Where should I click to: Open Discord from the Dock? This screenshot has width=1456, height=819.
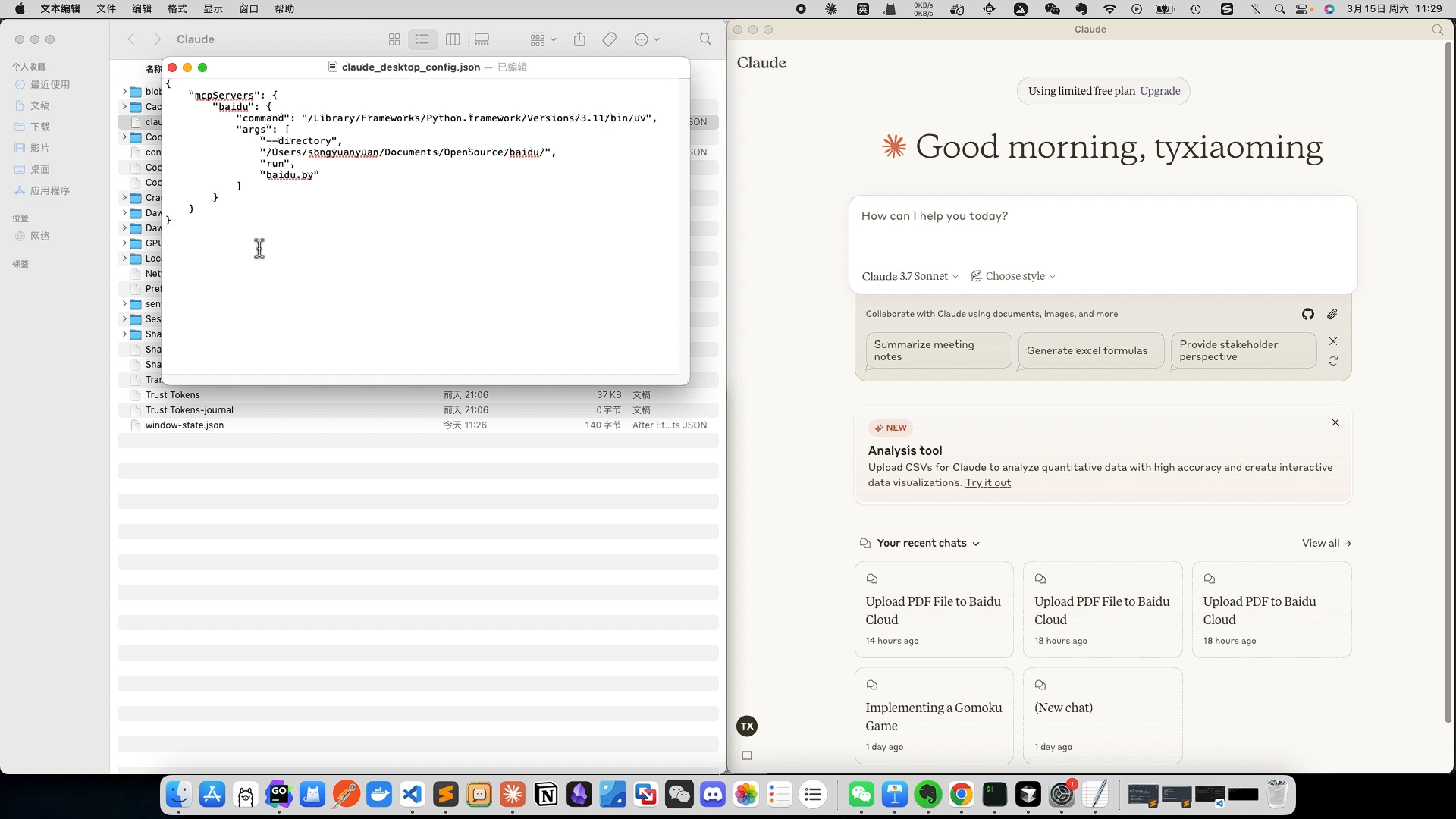click(x=712, y=794)
